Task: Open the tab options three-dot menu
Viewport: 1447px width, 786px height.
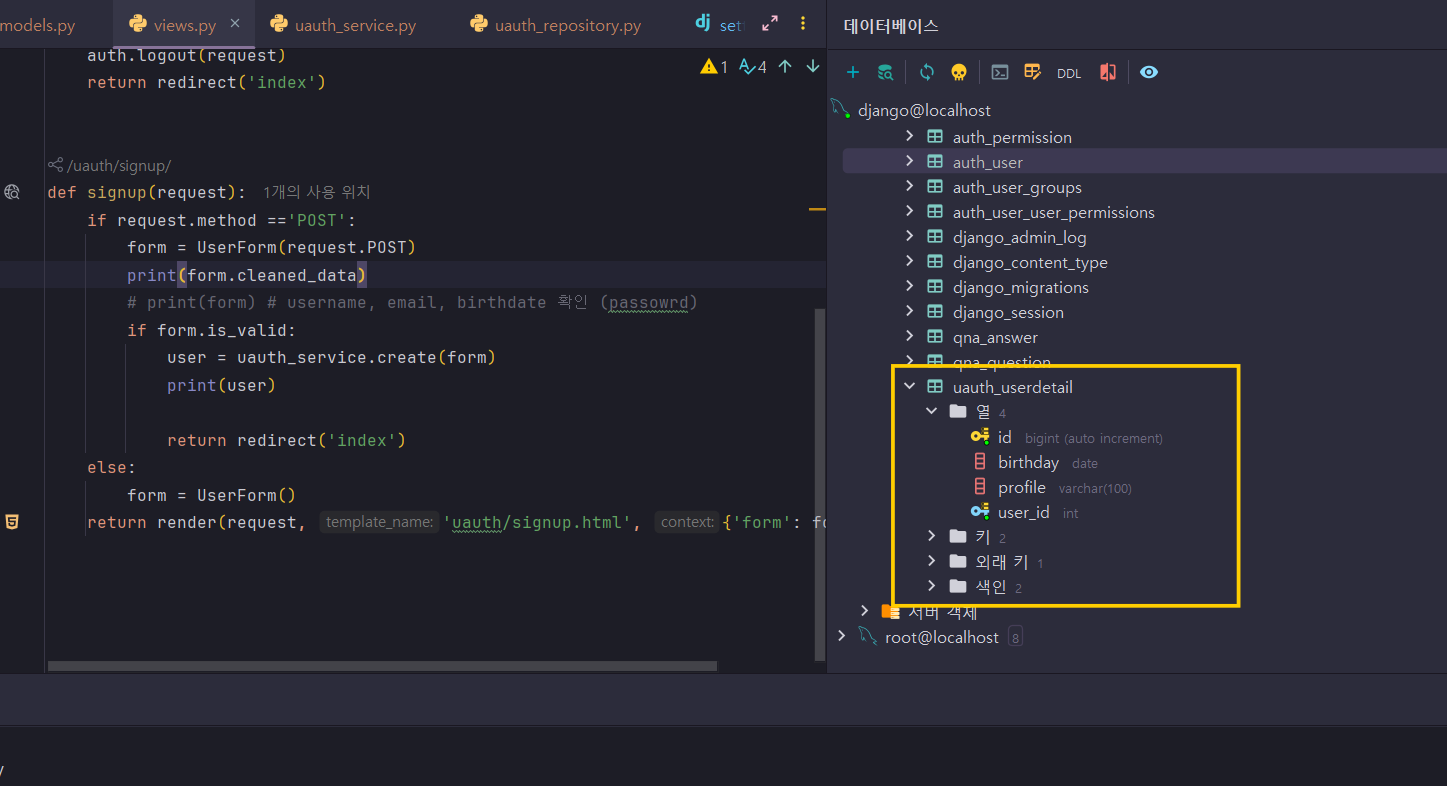Action: click(803, 24)
